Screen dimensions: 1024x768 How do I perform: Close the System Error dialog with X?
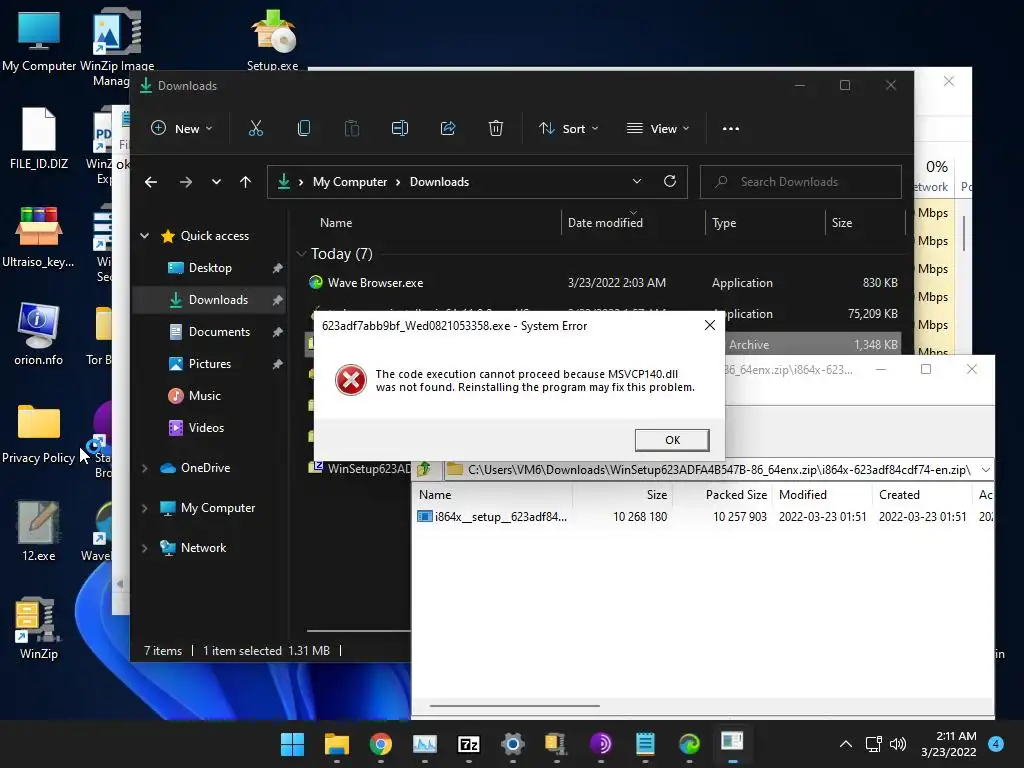point(710,325)
